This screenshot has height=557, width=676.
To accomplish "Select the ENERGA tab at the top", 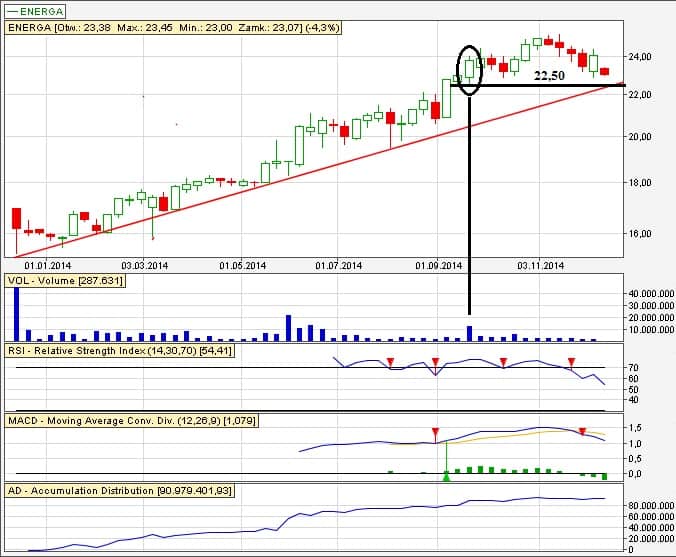I will pyautogui.click(x=36, y=12).
